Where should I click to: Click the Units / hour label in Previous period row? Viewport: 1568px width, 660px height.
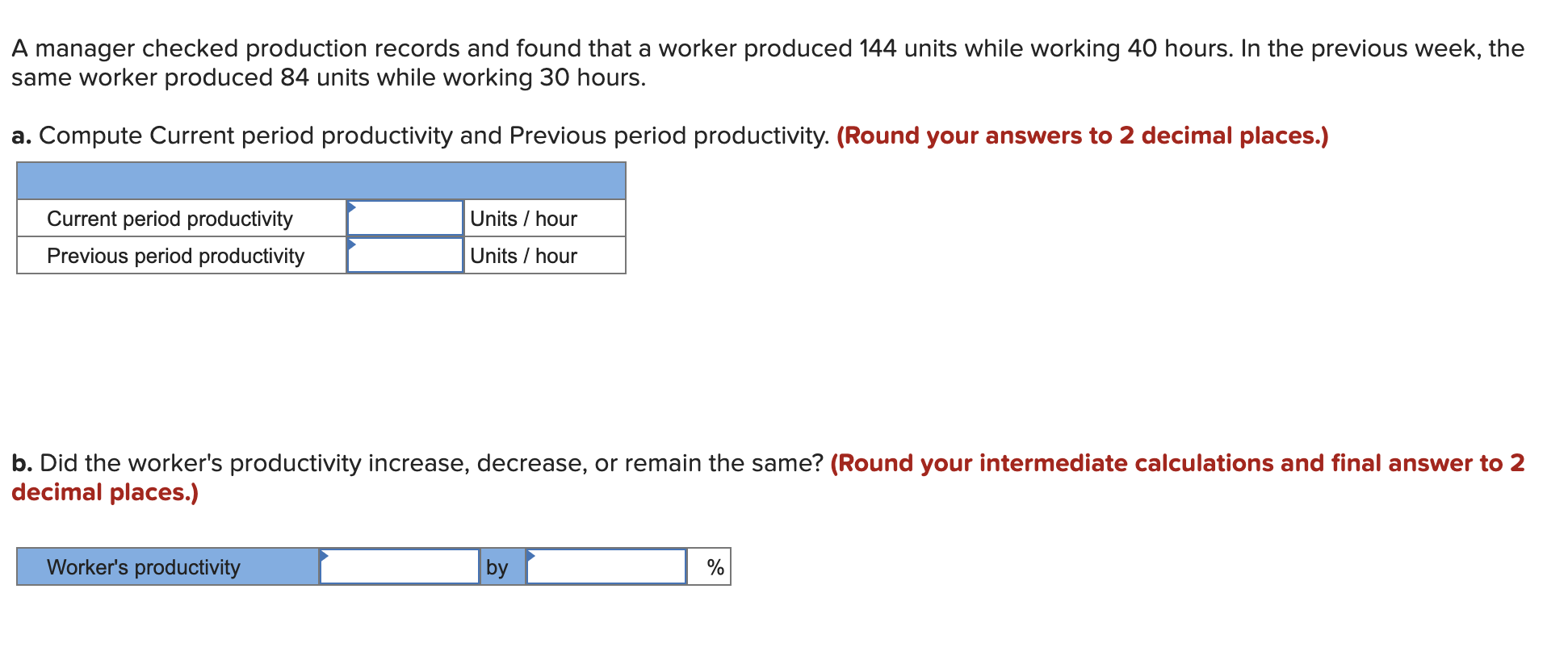pos(523,256)
